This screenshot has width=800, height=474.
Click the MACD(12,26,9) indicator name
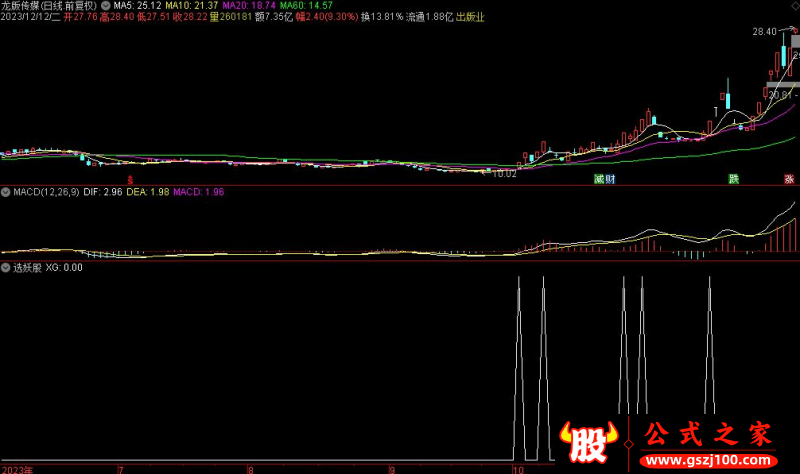coord(46,192)
